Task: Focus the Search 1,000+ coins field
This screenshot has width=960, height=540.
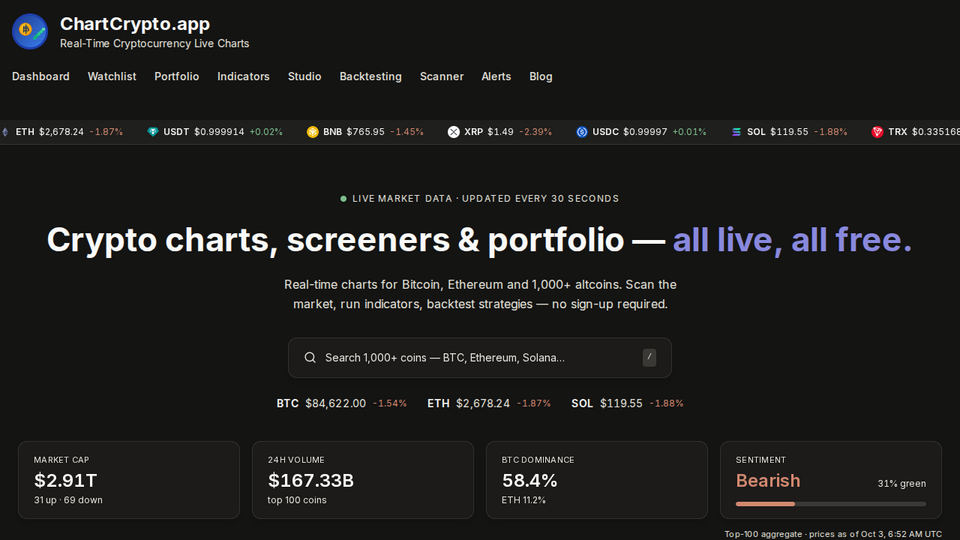Action: 479,358
